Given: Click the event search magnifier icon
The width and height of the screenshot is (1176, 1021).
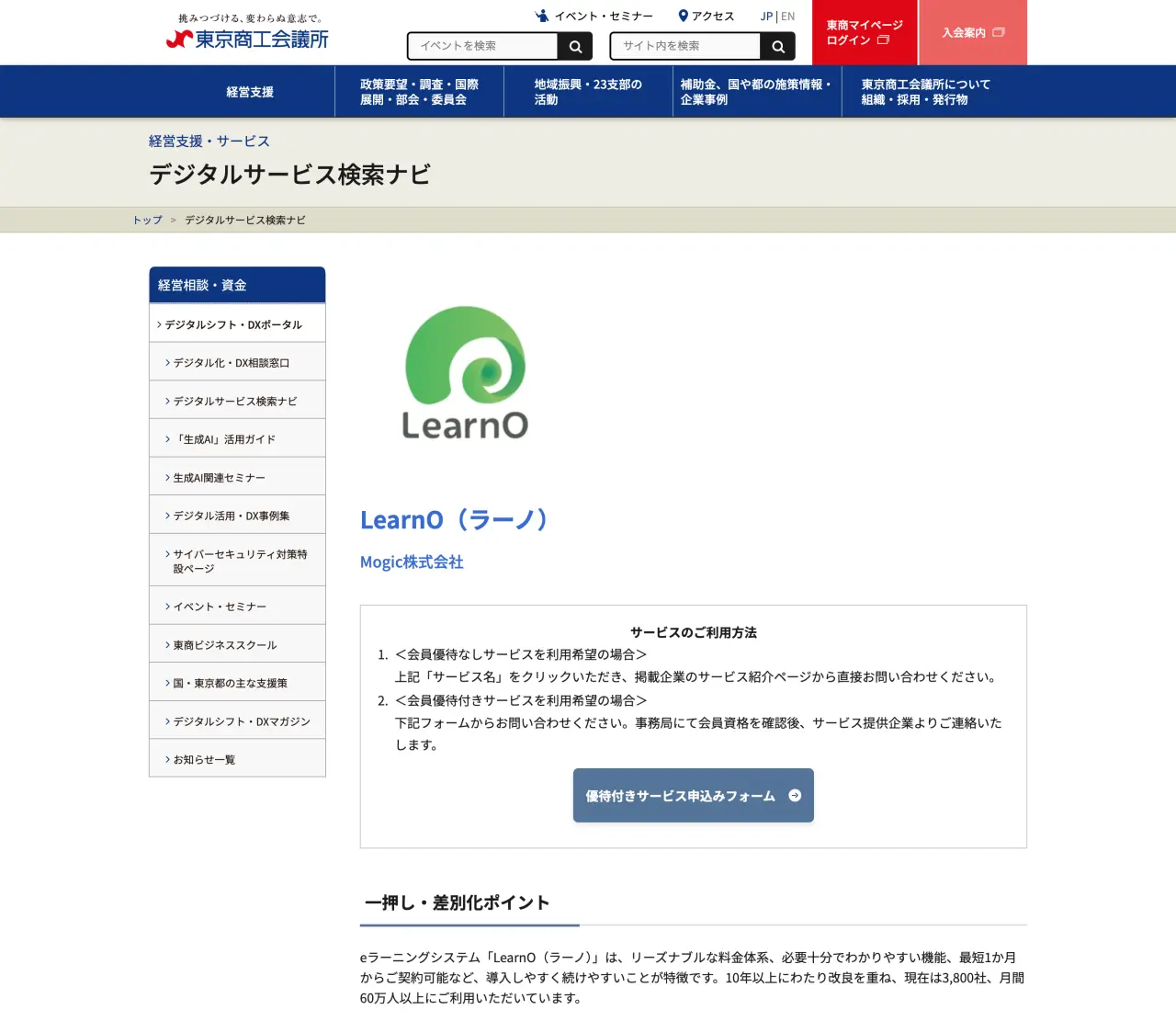Looking at the screenshot, I should point(575,47).
